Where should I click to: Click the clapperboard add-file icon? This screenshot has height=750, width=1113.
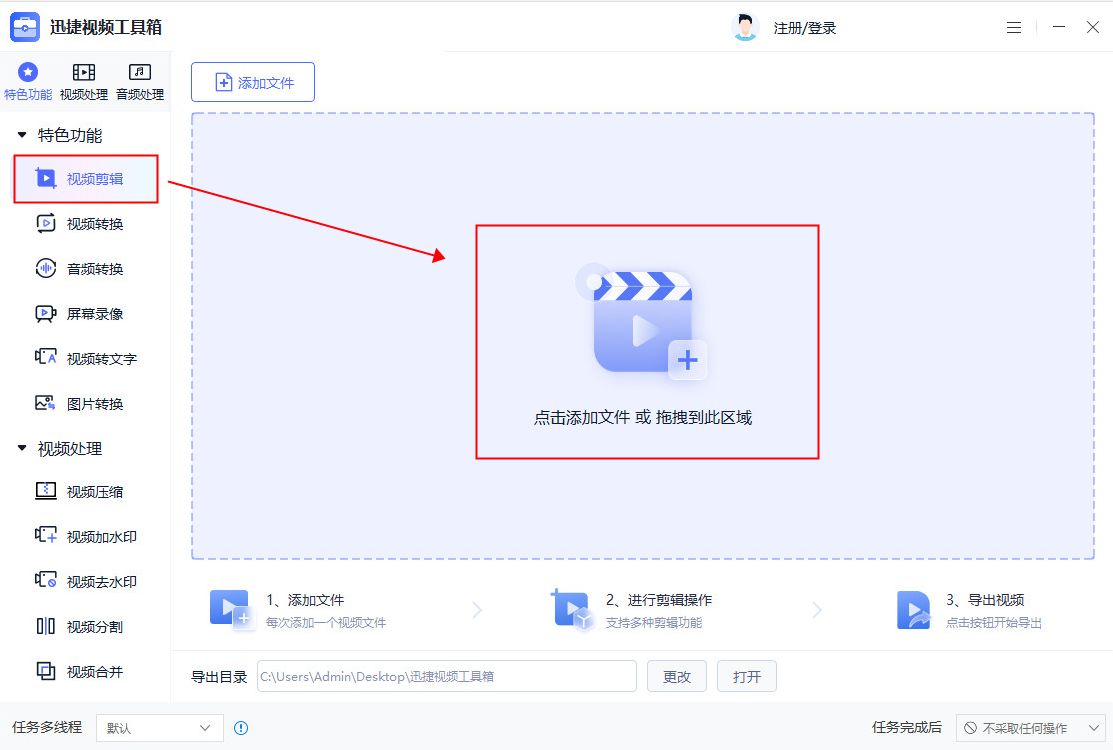click(642, 323)
